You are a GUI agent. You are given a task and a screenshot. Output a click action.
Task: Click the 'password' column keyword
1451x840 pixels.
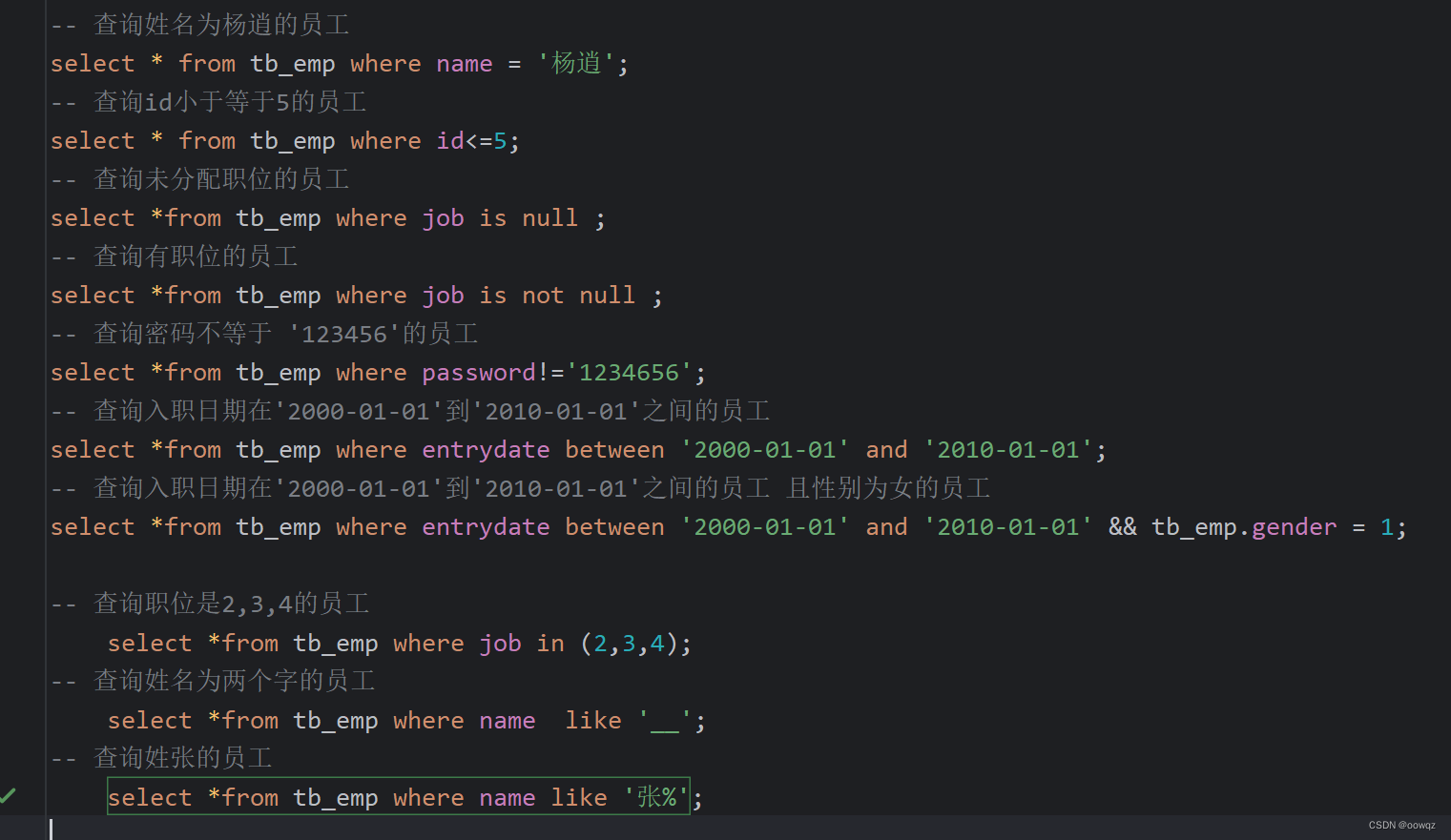[x=478, y=372]
